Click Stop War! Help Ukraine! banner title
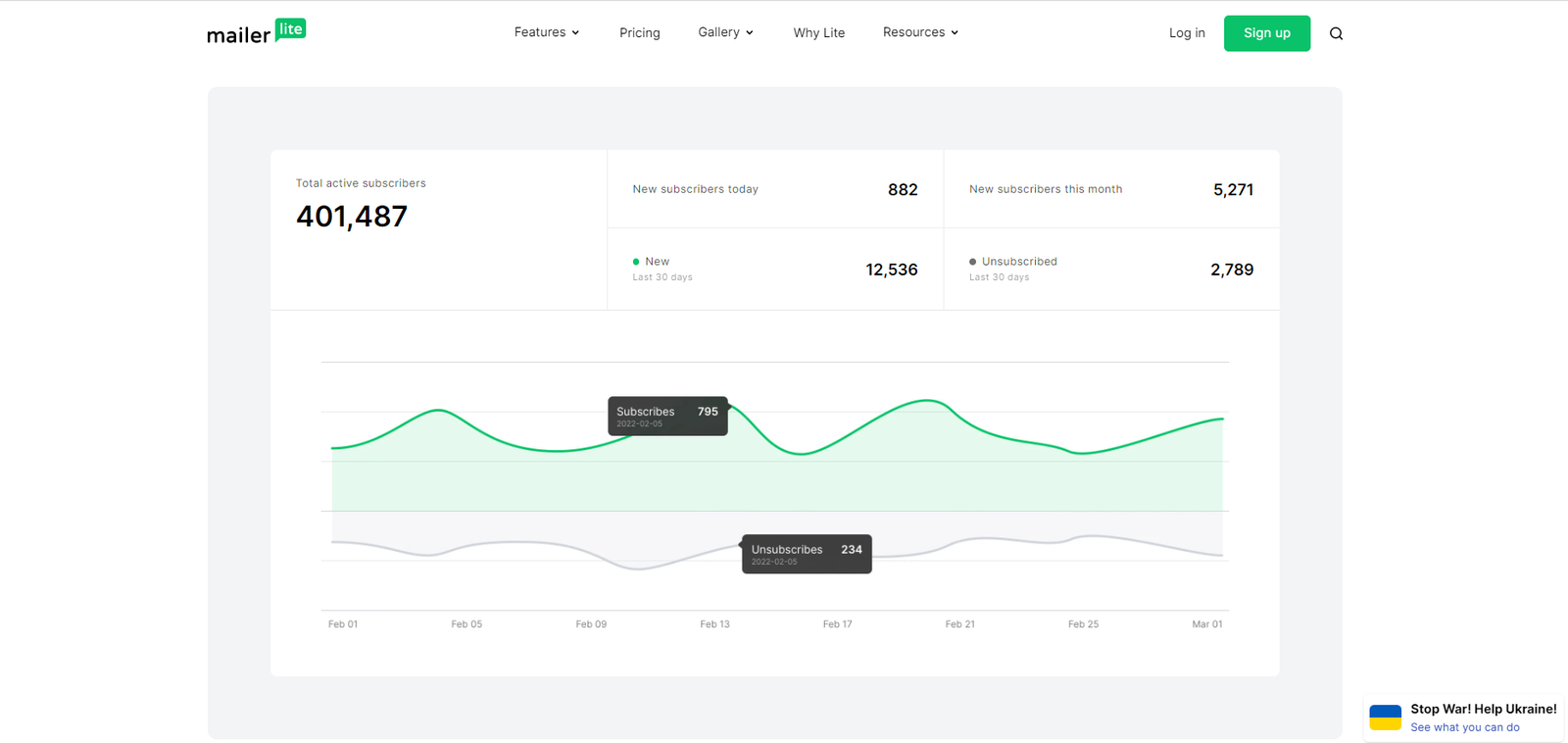1568x743 pixels. 1484,709
